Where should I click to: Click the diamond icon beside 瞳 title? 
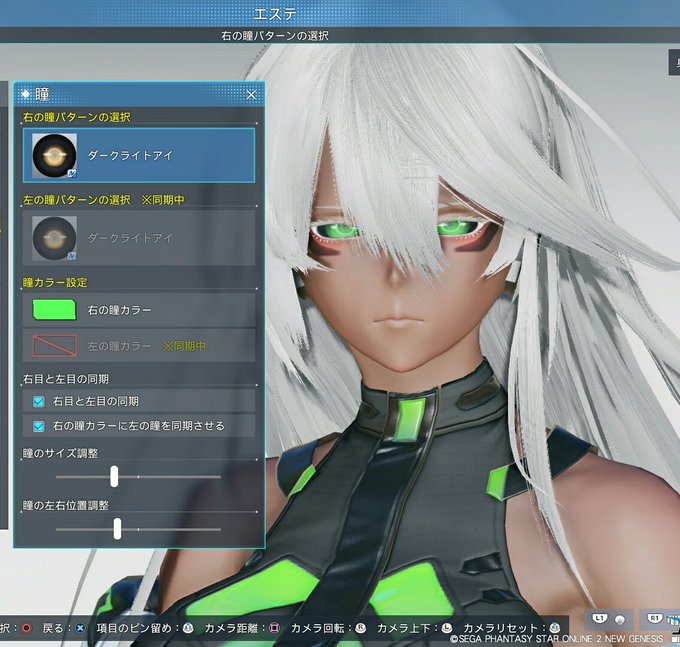26,94
